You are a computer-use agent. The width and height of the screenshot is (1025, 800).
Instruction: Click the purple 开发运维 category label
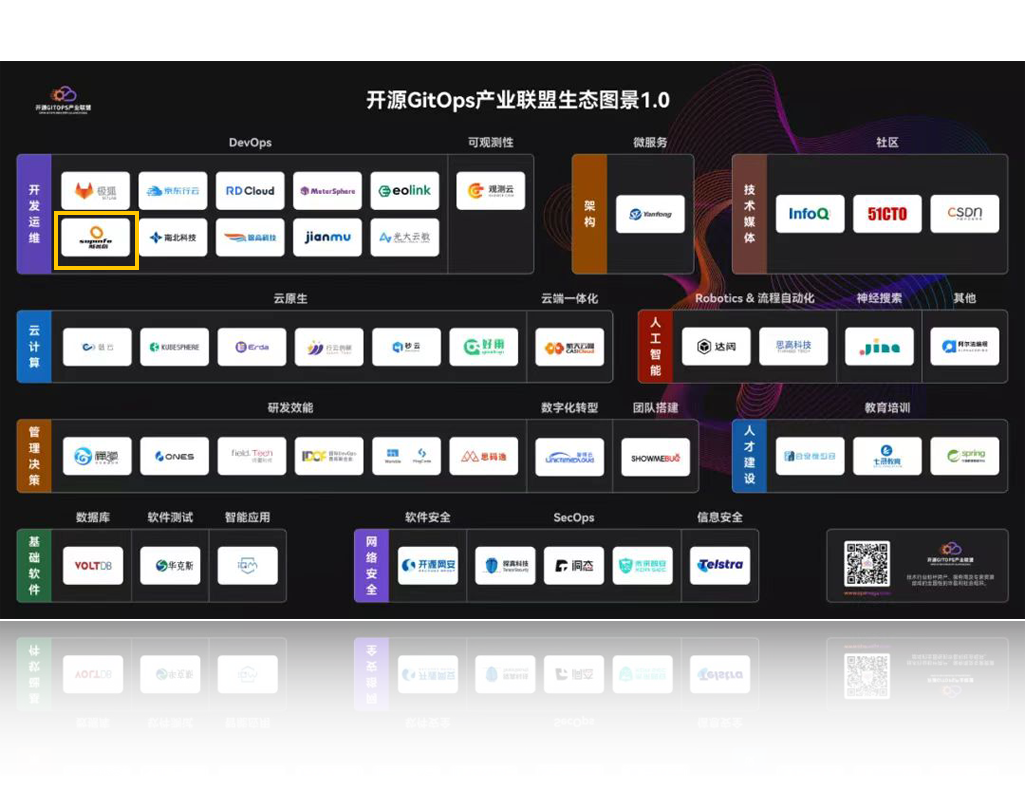tap(34, 214)
